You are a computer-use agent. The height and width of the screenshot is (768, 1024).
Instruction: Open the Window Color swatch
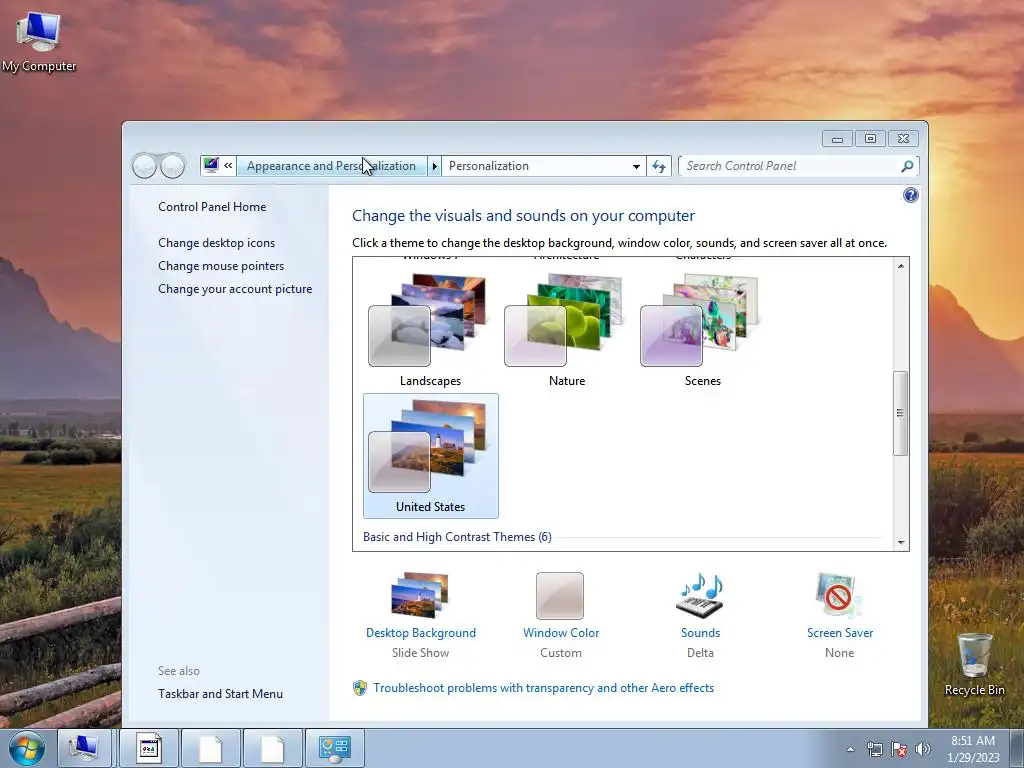(x=560, y=596)
